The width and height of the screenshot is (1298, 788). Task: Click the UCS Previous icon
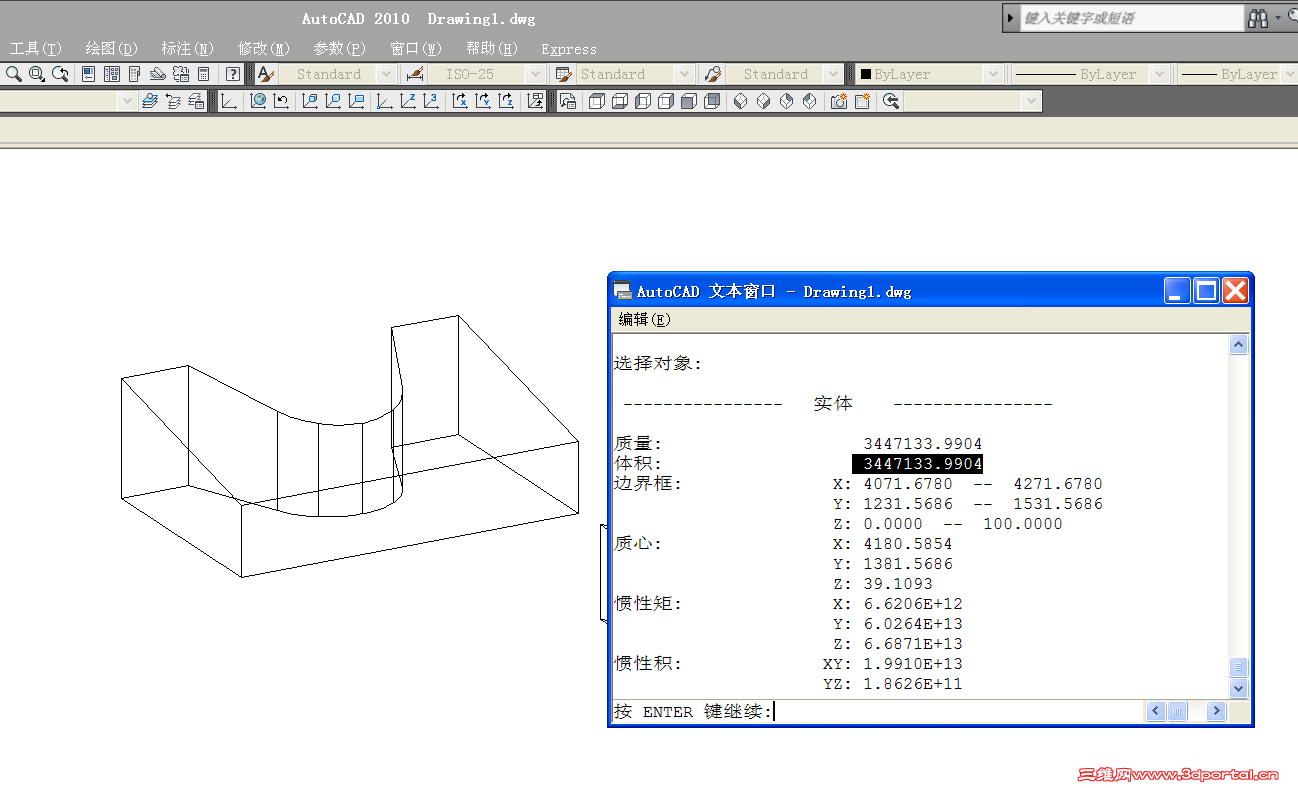(281, 101)
